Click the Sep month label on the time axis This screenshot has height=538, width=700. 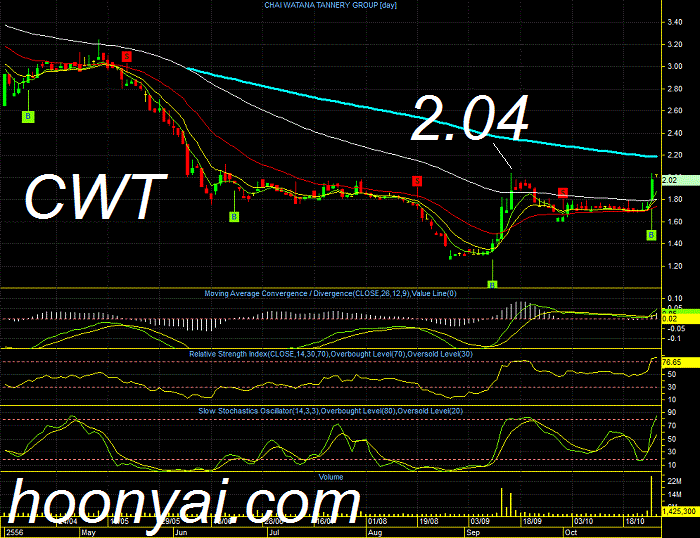473,533
